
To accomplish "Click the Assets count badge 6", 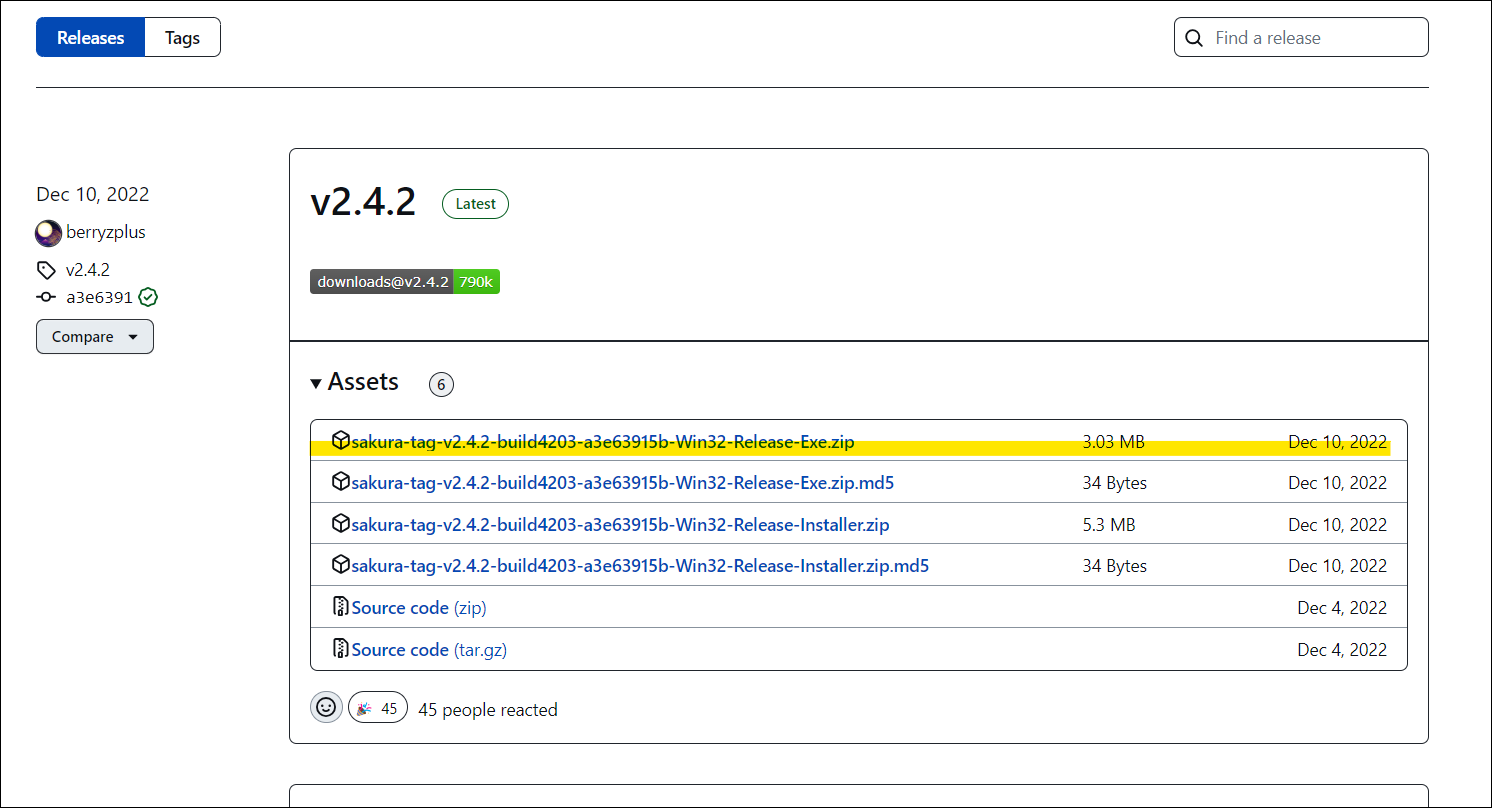I will (441, 384).
